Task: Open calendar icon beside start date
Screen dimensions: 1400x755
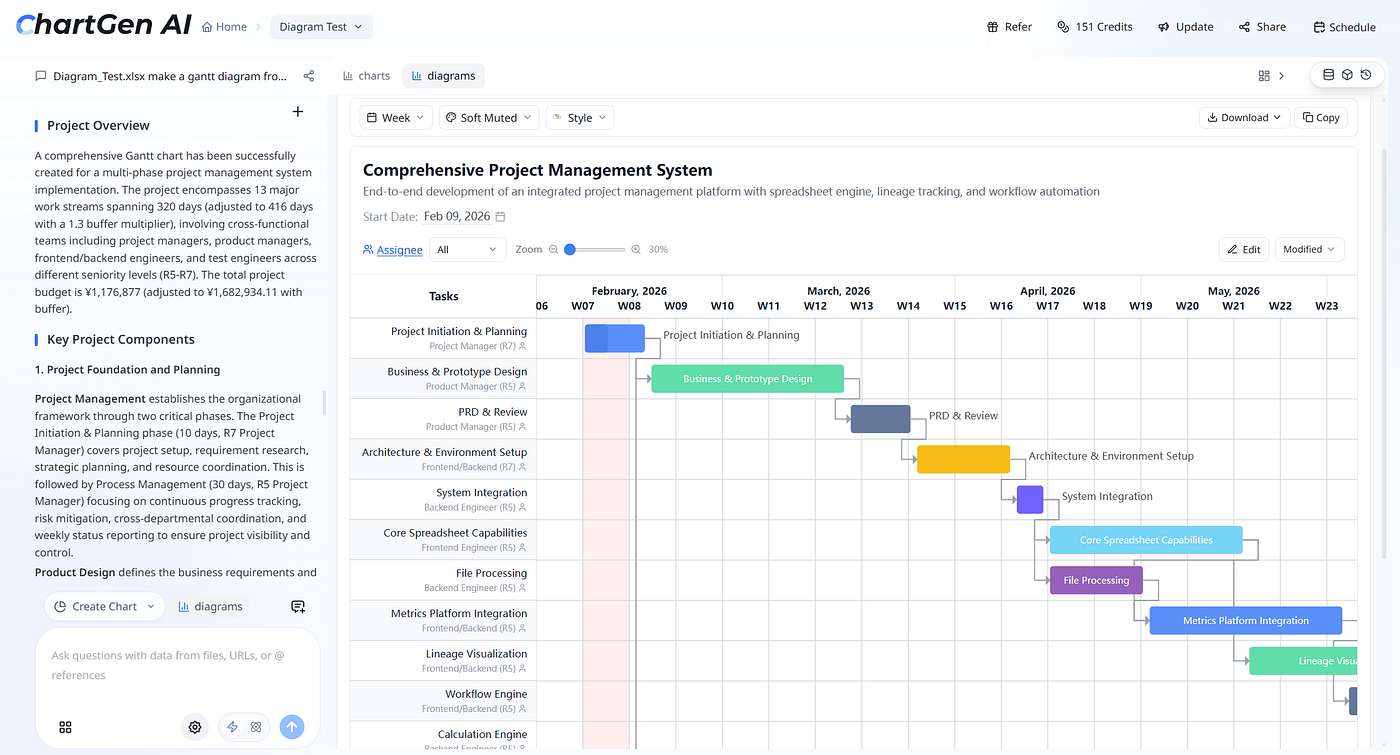Action: 501,217
